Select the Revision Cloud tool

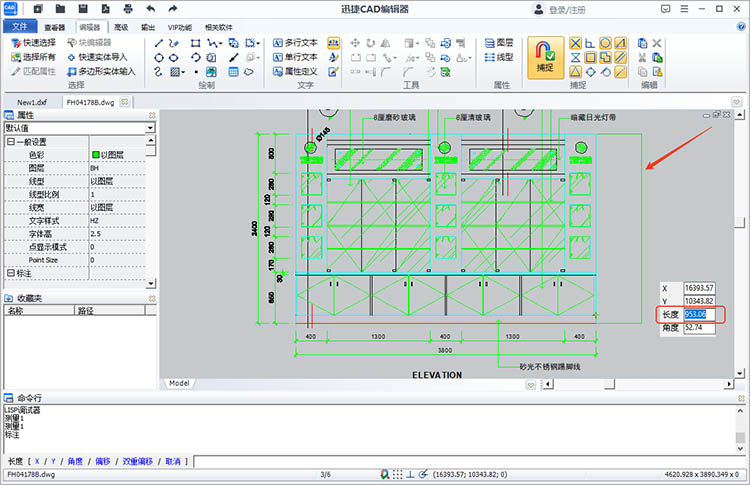(x=249, y=72)
